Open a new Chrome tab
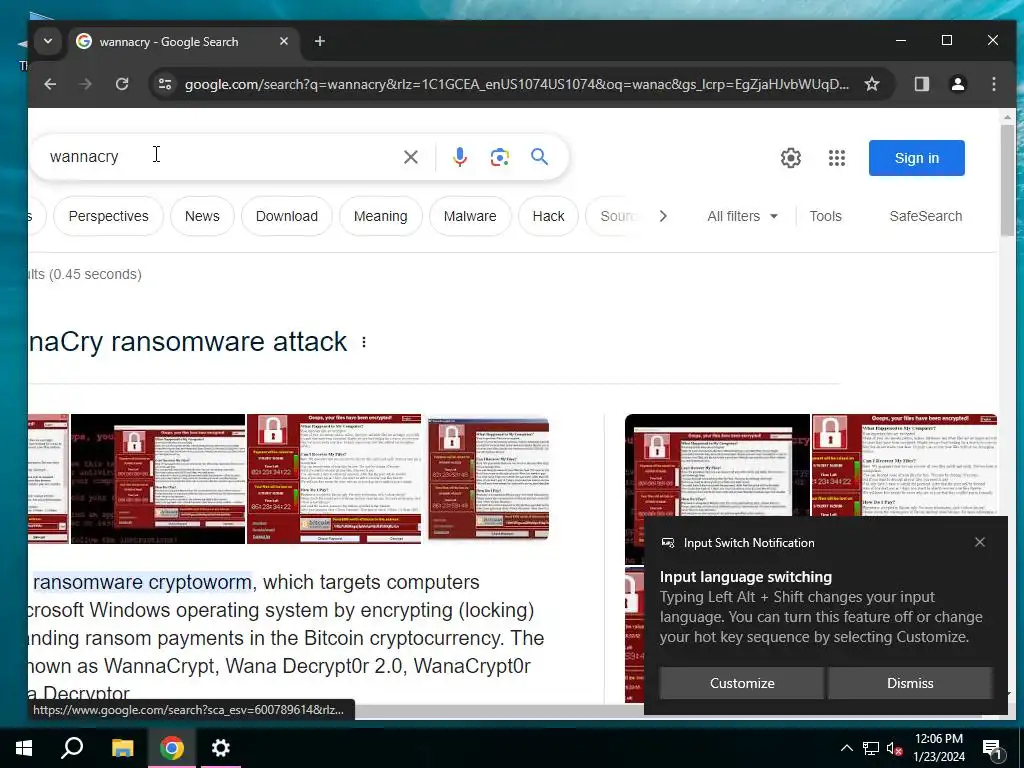The image size is (1024, 768). click(319, 41)
